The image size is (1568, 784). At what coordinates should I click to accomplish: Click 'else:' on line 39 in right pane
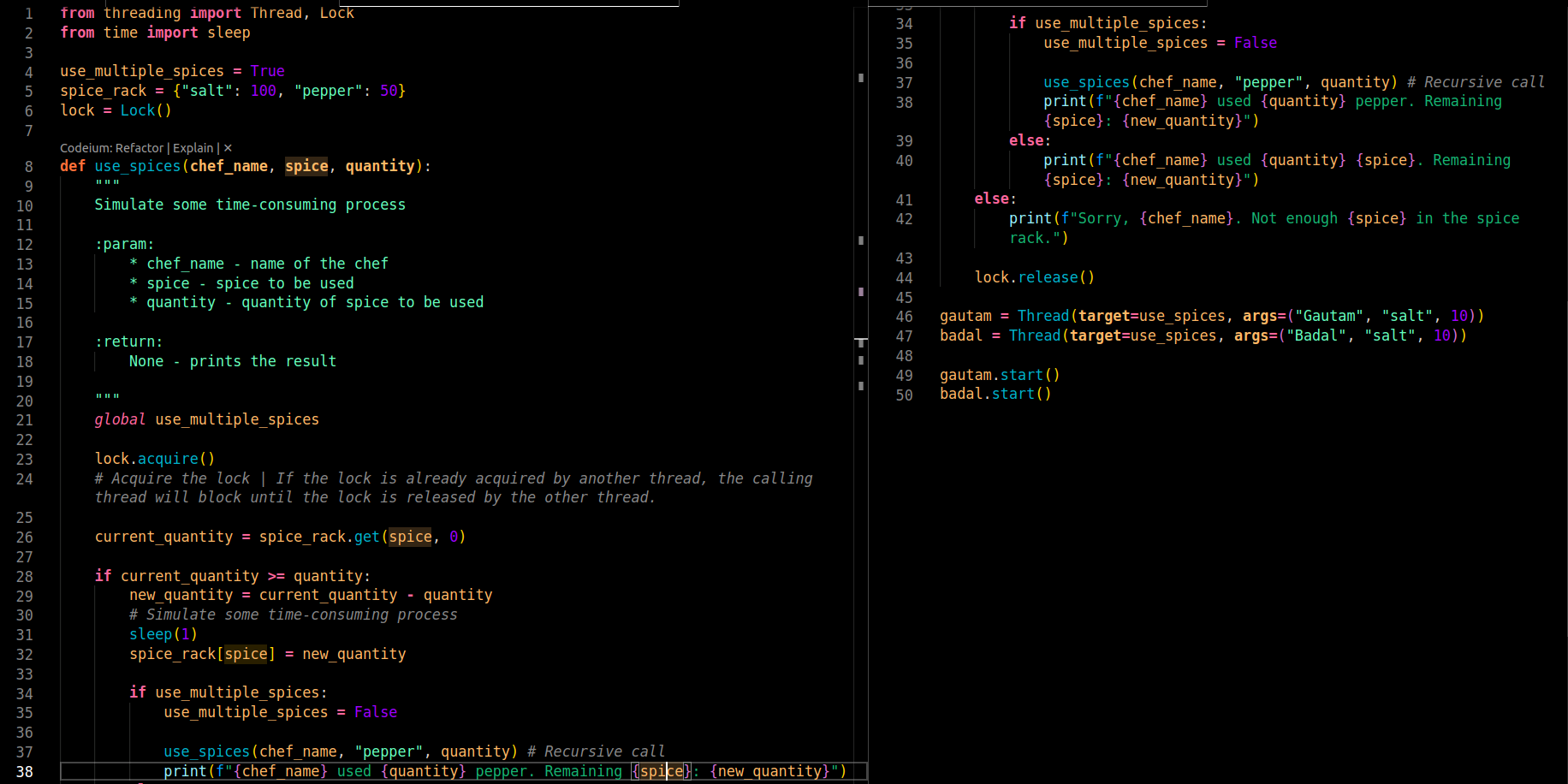pyautogui.click(x=1030, y=140)
